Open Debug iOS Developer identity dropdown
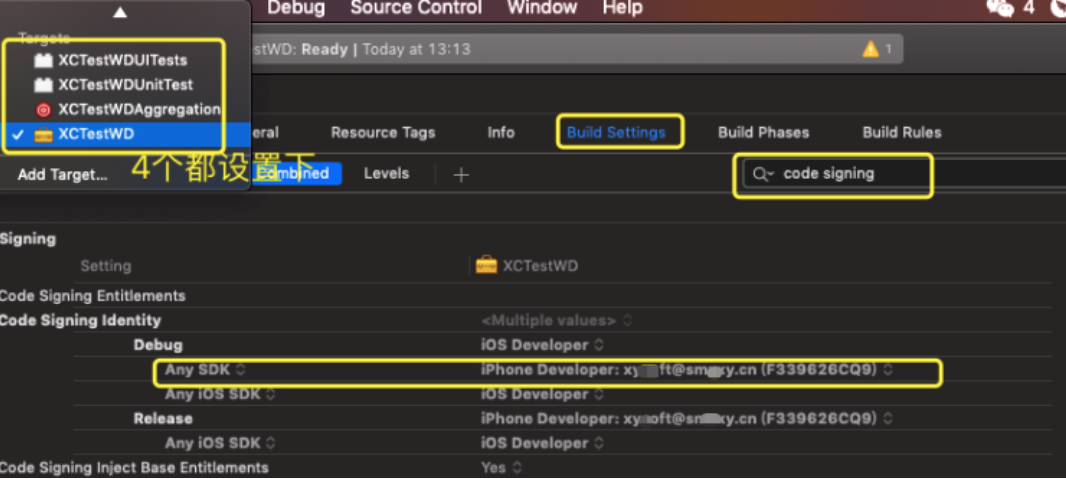The image size is (1066, 479). click(x=542, y=345)
